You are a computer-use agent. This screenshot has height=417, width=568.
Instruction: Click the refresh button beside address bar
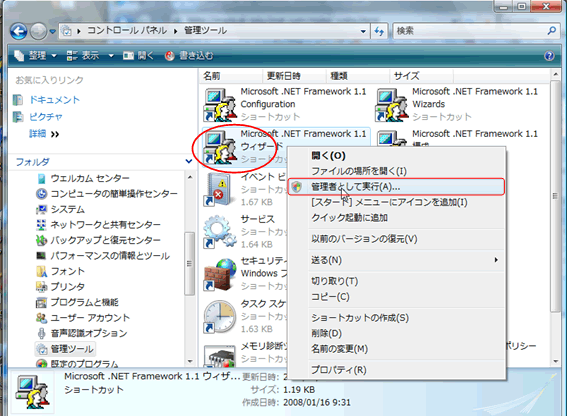point(379,31)
